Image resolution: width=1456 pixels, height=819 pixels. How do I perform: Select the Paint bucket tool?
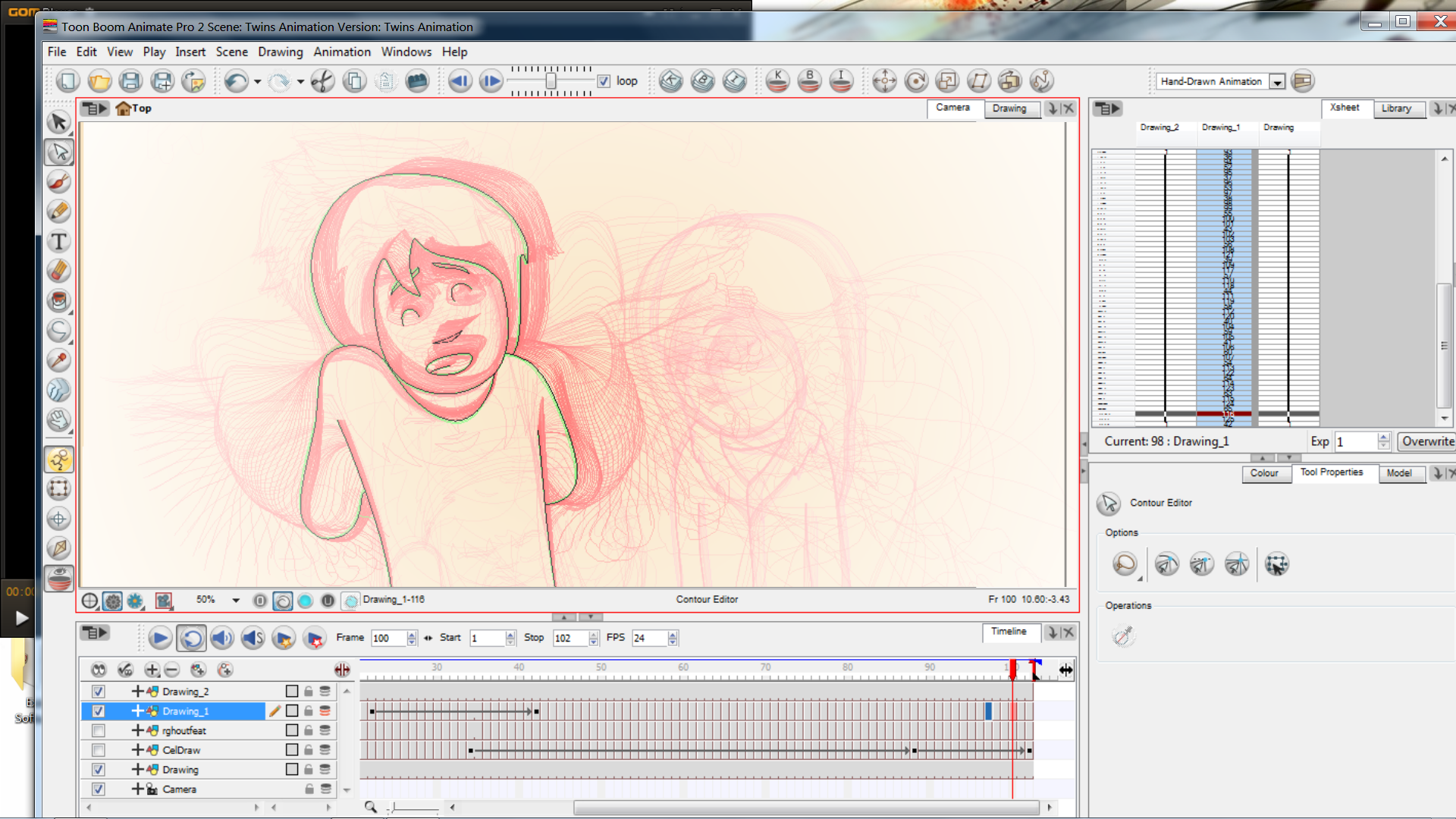pyautogui.click(x=58, y=300)
